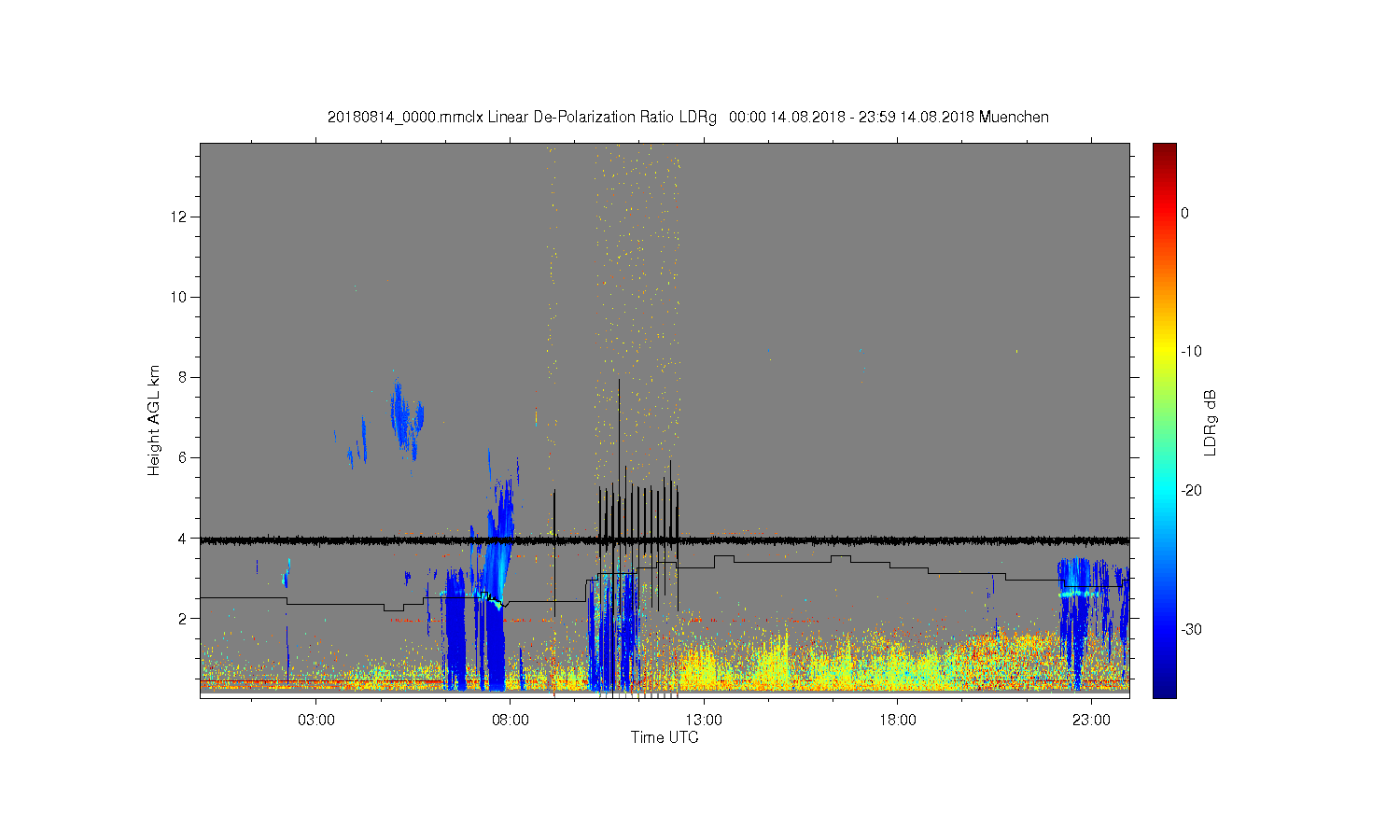Click the height tick label 10
This screenshot has width=1400, height=840.
click(x=180, y=297)
